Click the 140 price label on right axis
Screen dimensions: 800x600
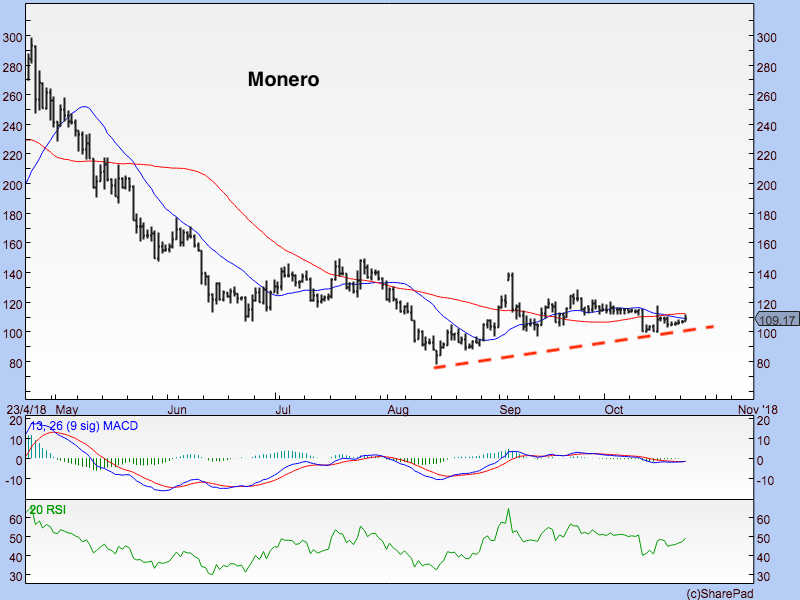pos(767,274)
